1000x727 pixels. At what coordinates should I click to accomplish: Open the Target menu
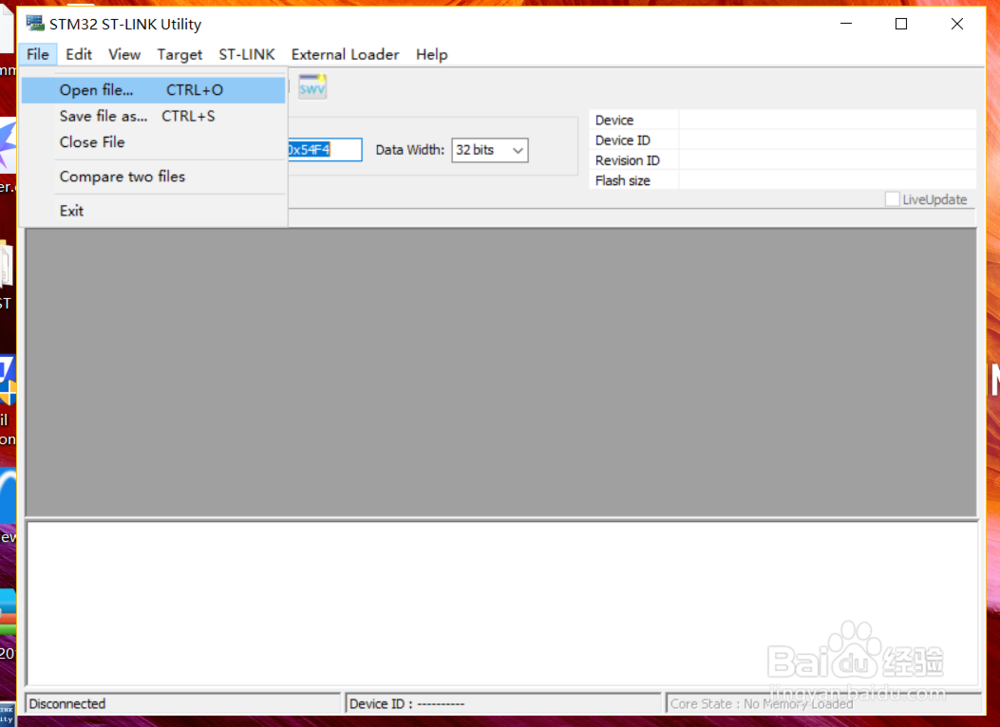point(180,54)
